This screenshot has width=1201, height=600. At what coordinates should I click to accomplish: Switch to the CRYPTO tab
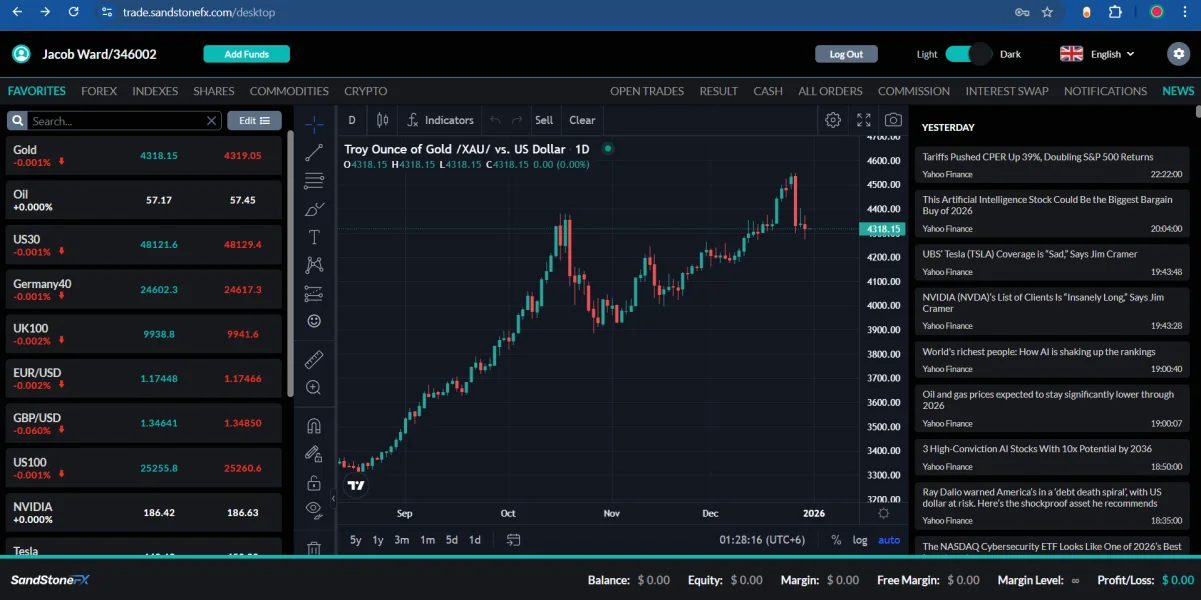[x=365, y=91]
